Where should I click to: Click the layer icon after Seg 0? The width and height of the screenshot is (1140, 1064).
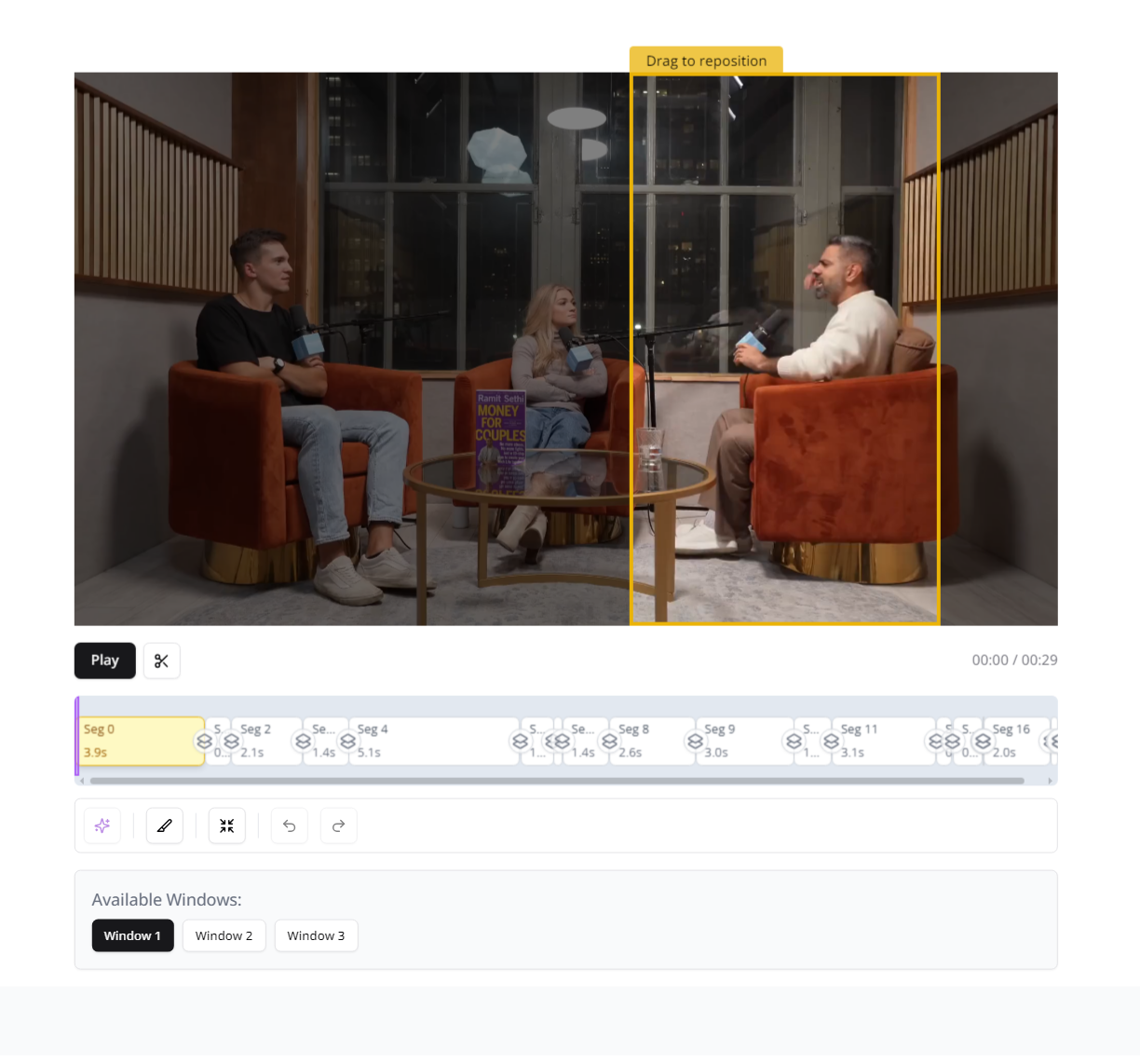pos(204,742)
